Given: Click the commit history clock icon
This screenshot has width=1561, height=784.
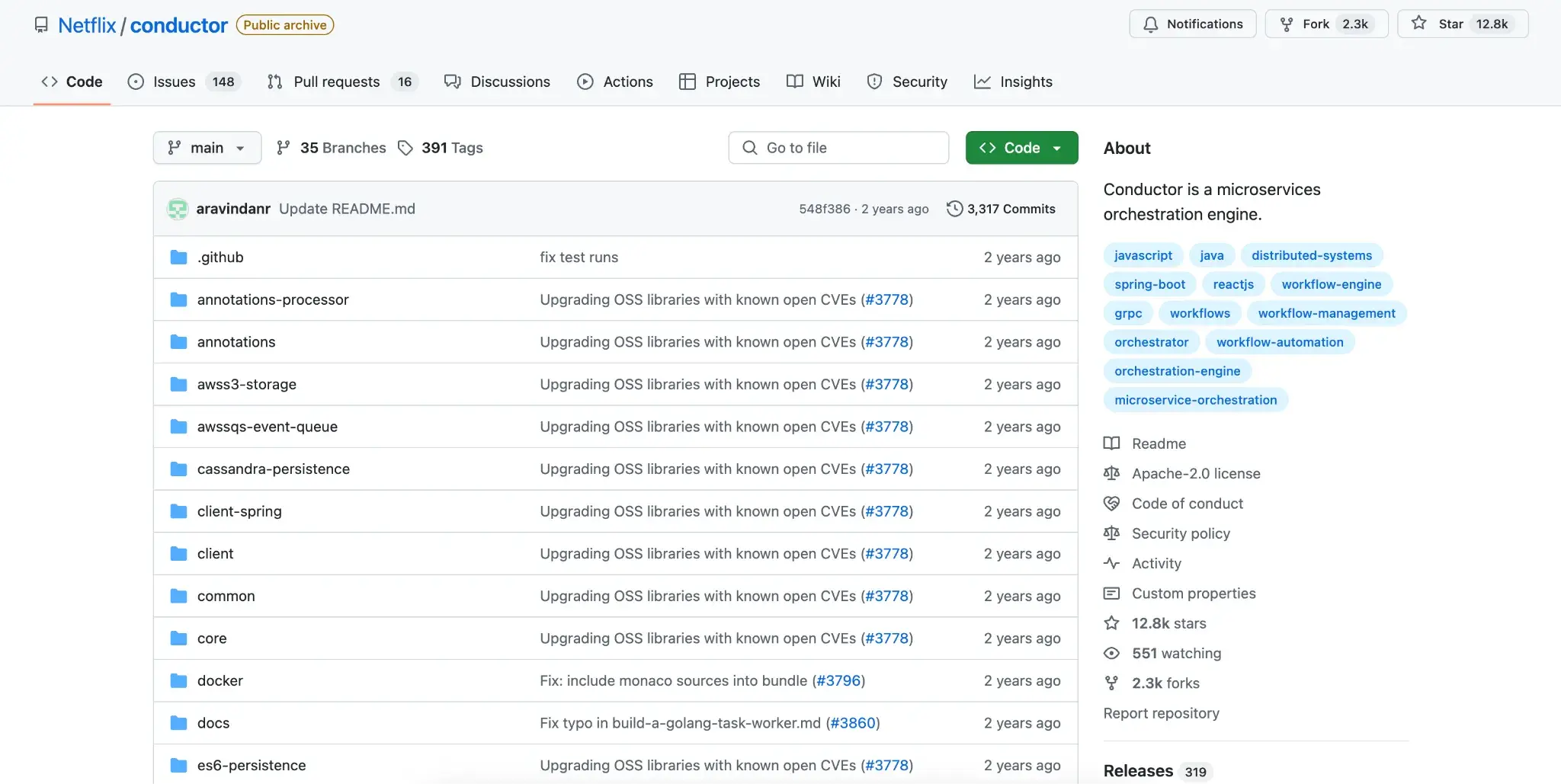Looking at the screenshot, I should 954,209.
